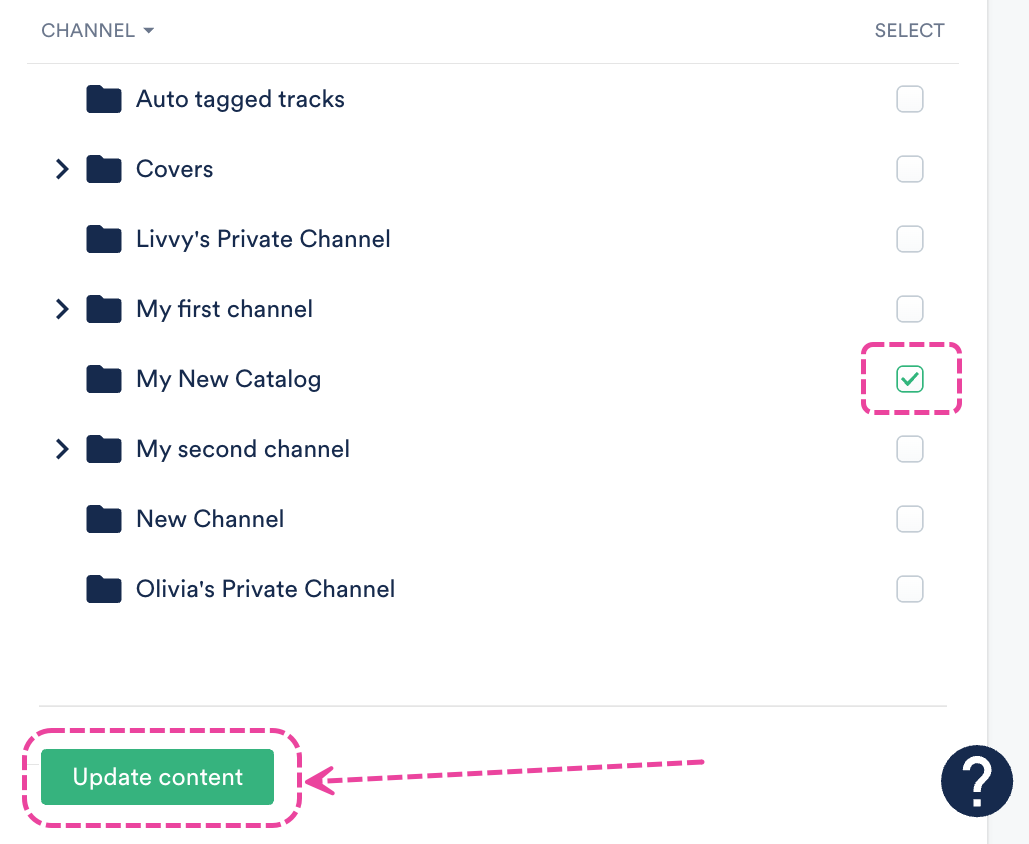This screenshot has width=1029, height=844.
Task: Click Livvy's Private Channel folder icon
Action: 104,239
